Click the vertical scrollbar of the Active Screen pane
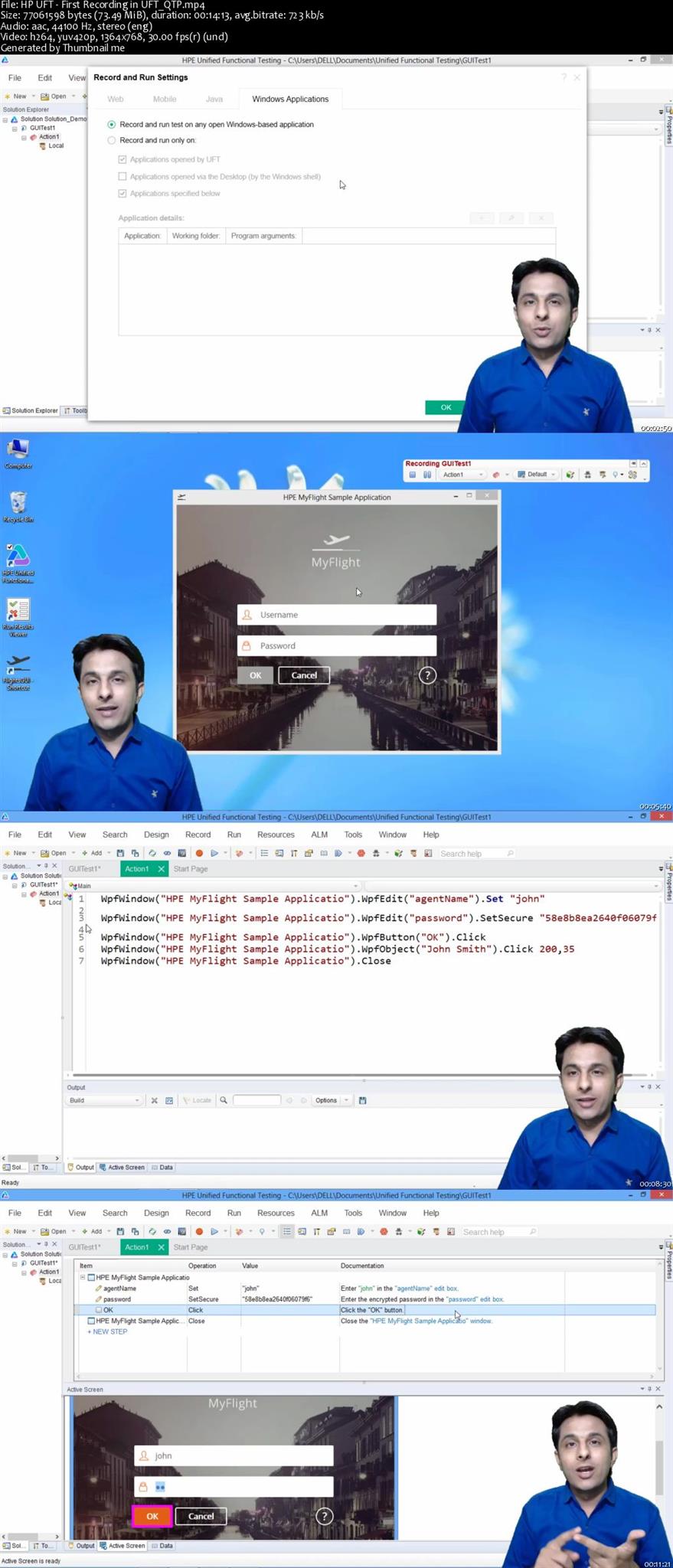 pyautogui.click(x=659, y=1469)
